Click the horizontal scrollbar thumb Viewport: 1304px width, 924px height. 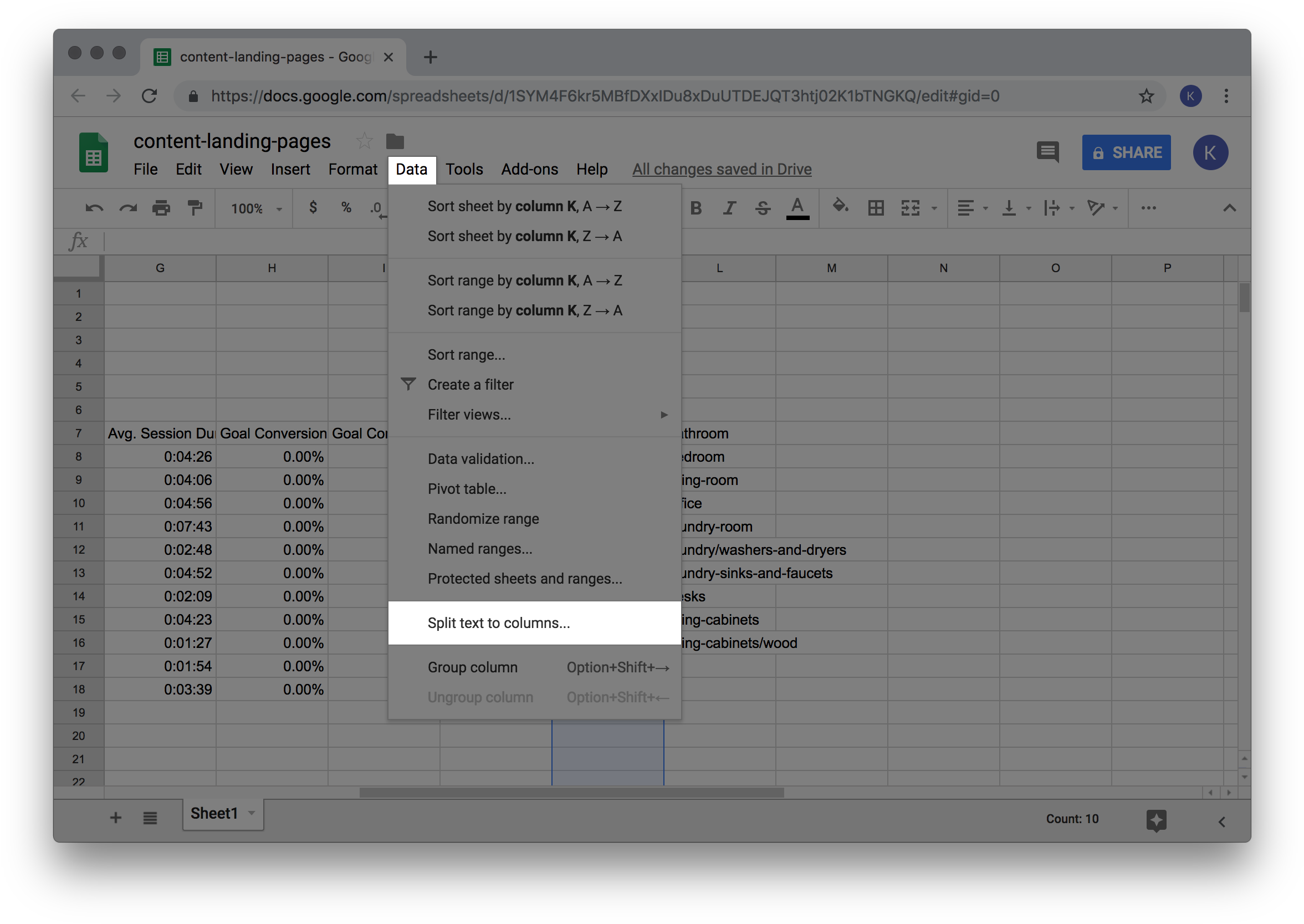[x=571, y=793]
